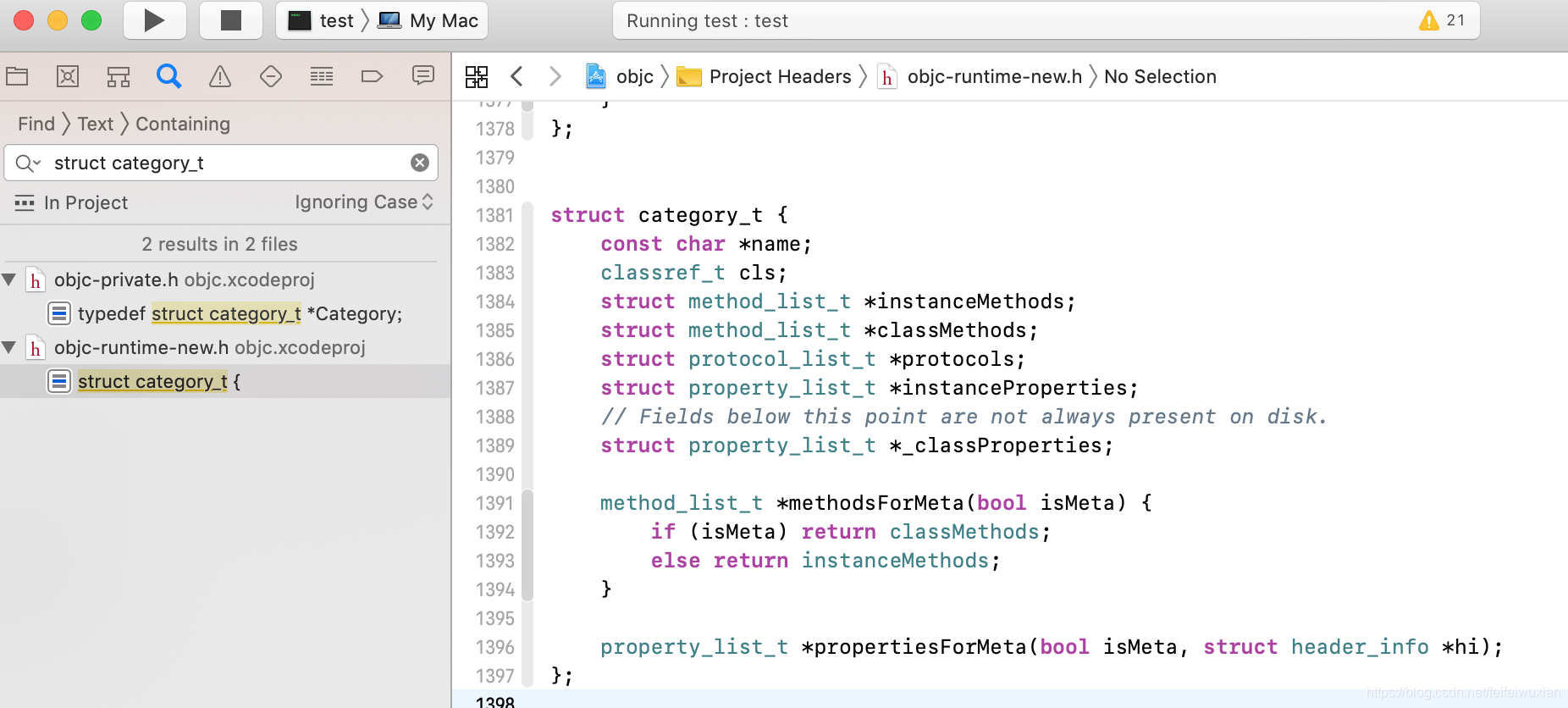Open the related items grid menu
The width and height of the screenshot is (1568, 708).
477,76
